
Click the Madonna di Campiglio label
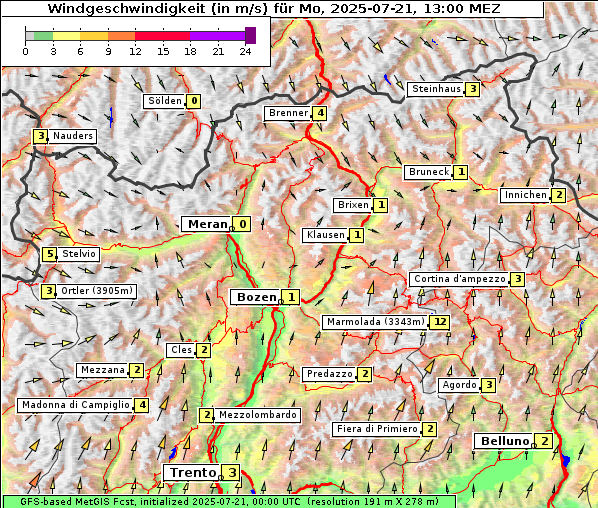pyautogui.click(x=76, y=405)
